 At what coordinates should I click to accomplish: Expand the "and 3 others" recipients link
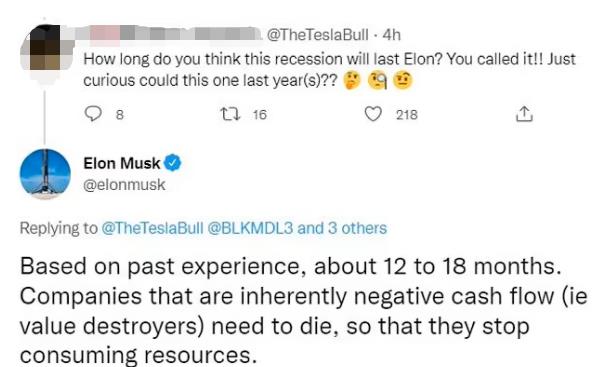(x=342, y=228)
